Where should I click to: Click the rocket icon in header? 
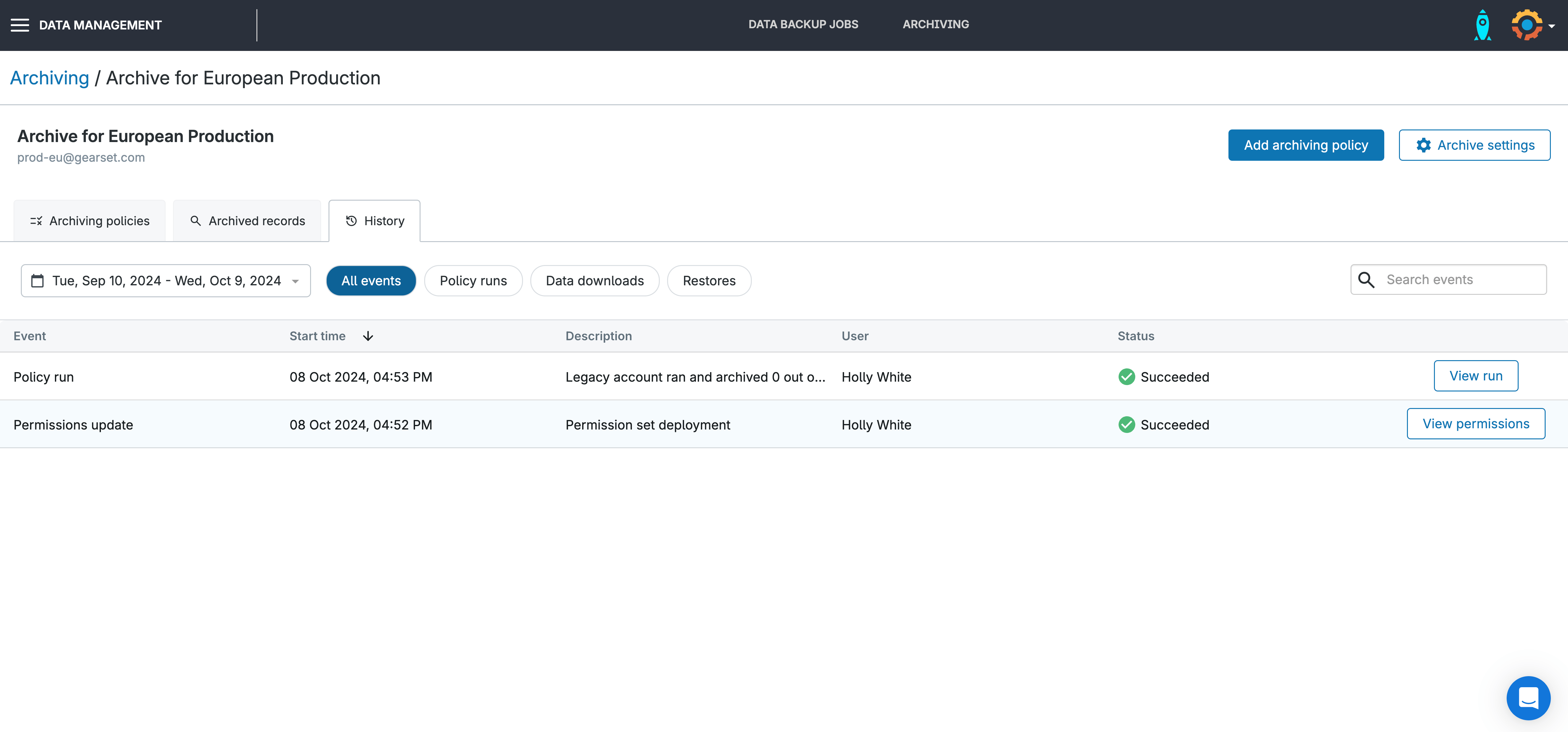click(1482, 25)
